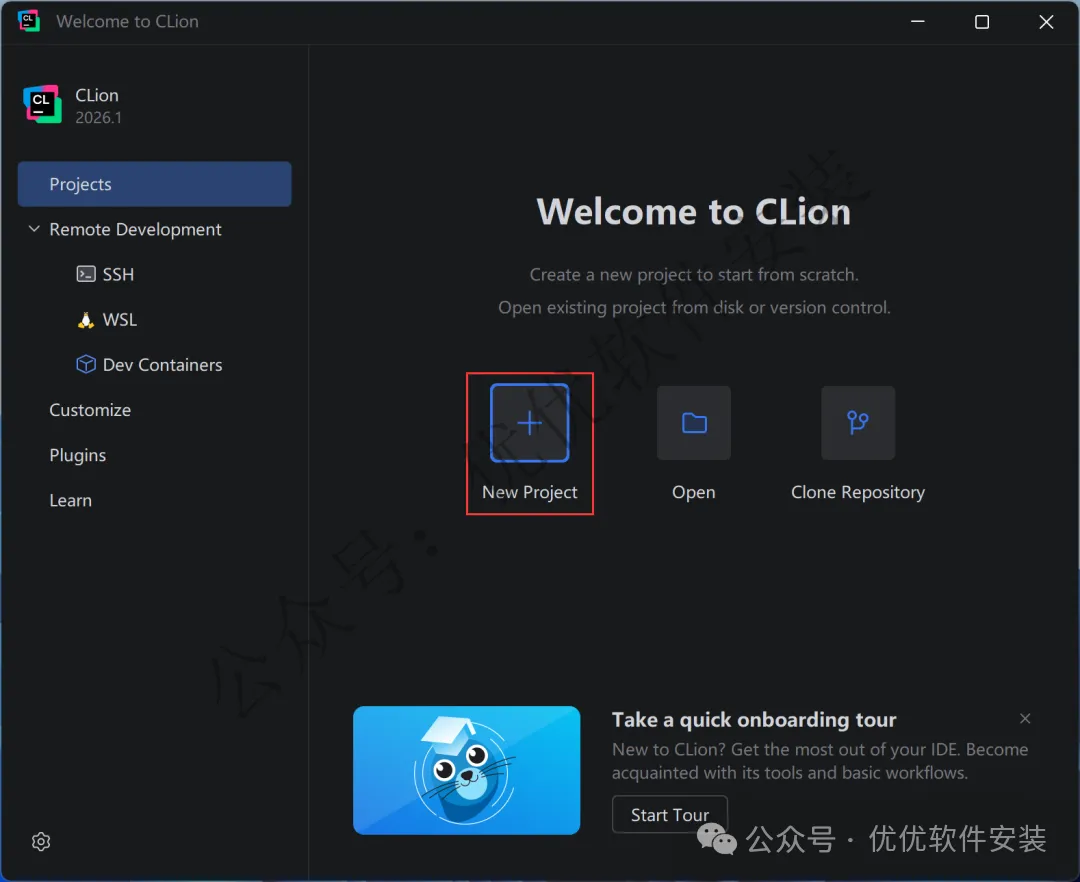Select the SSH terminal icon
Image resolution: width=1080 pixels, height=882 pixels.
[85, 274]
